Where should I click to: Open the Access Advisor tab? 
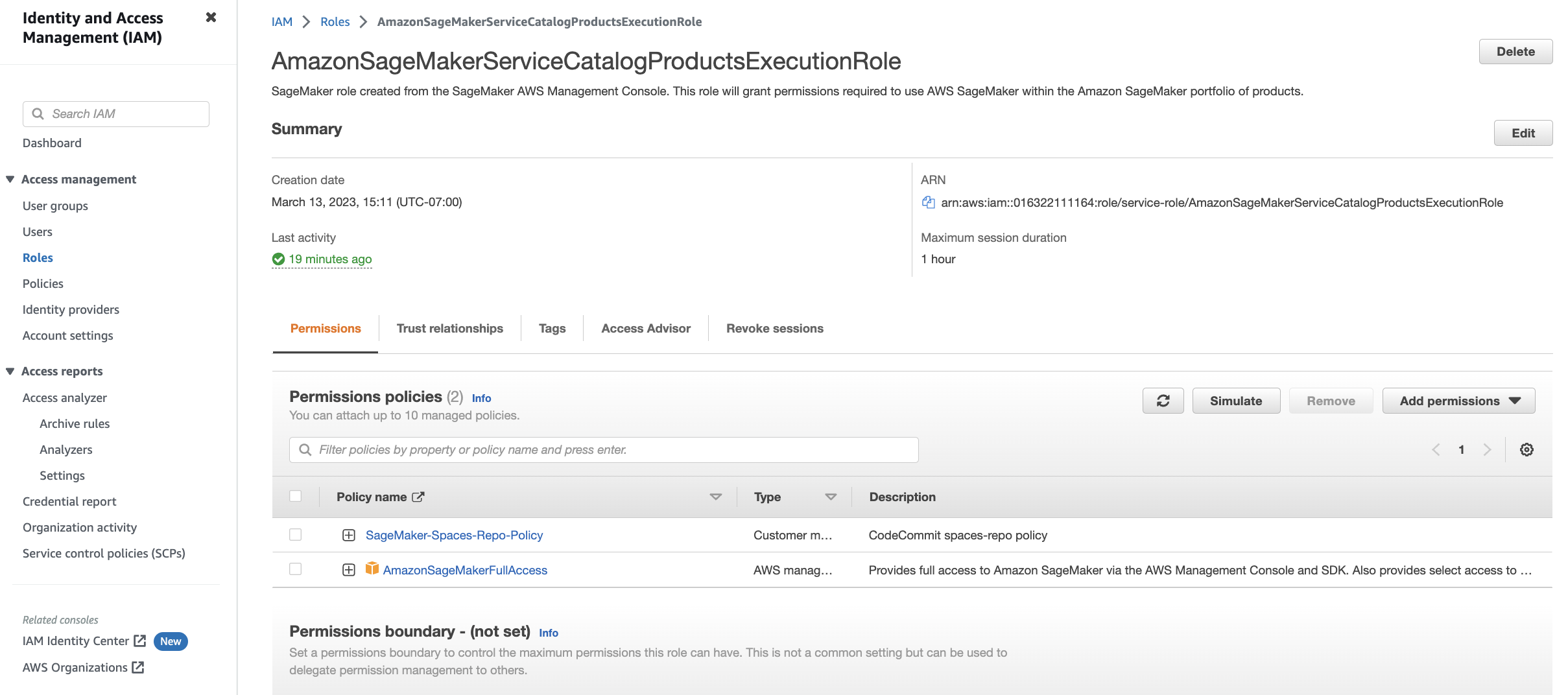click(646, 329)
